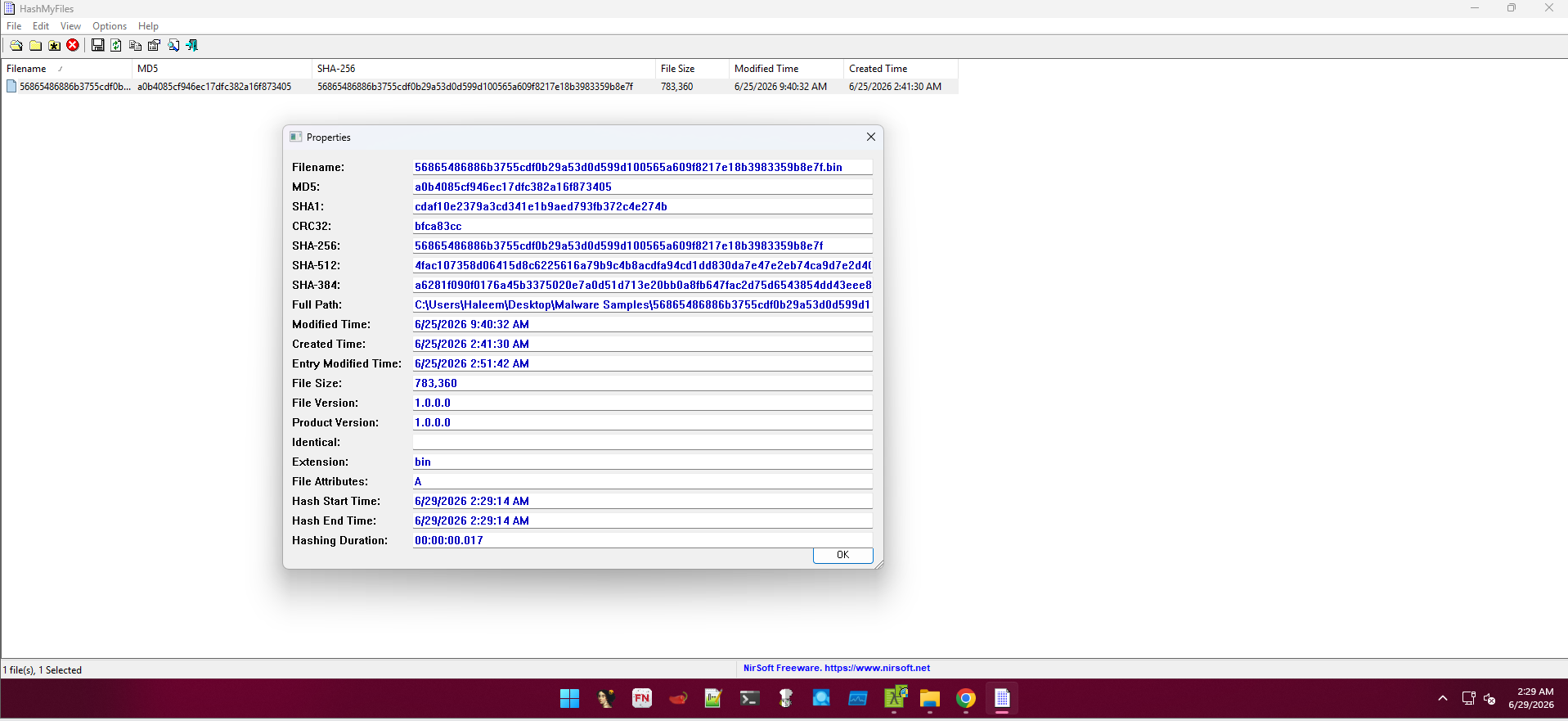This screenshot has width=1568, height=721.
Task: Click the MD5 value field in Properties
Action: [642, 187]
